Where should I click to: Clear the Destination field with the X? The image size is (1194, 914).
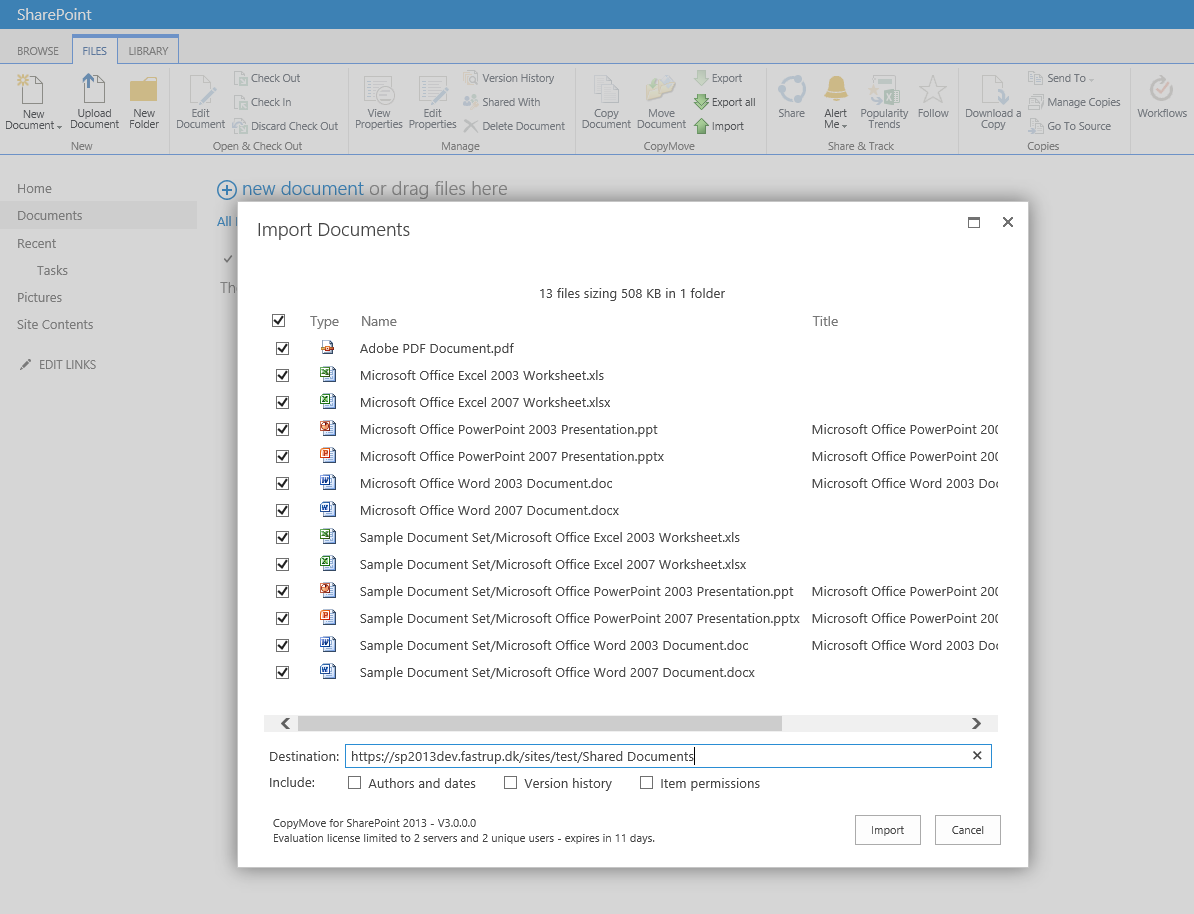(x=977, y=756)
